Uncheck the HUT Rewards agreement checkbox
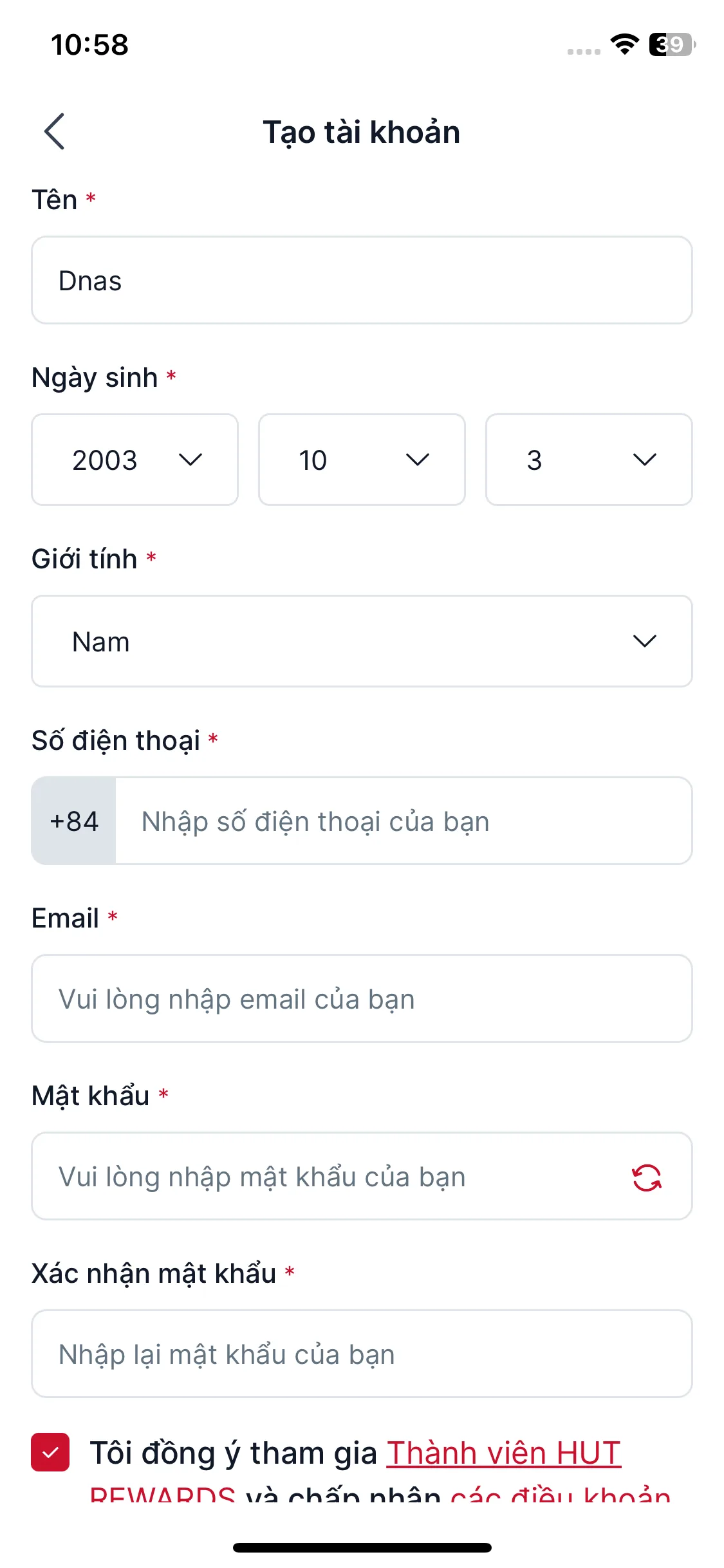The height and width of the screenshot is (1568, 724). coord(50,1452)
